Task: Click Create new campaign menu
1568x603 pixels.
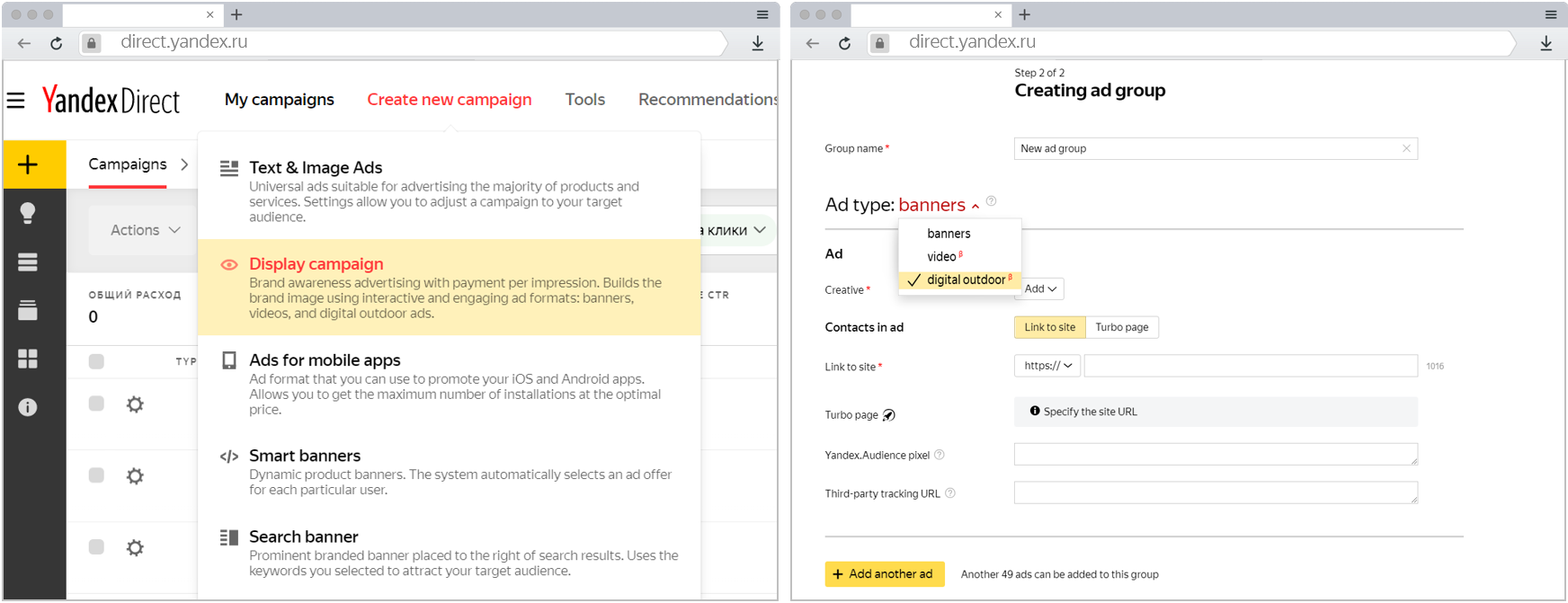Action: [x=450, y=100]
